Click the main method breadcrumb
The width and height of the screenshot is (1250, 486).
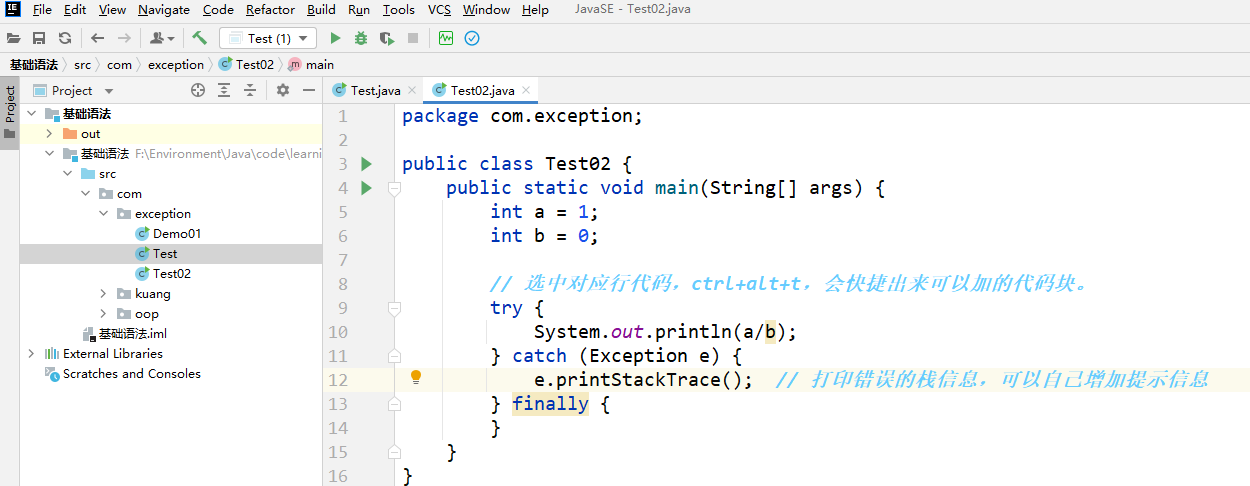(311, 64)
